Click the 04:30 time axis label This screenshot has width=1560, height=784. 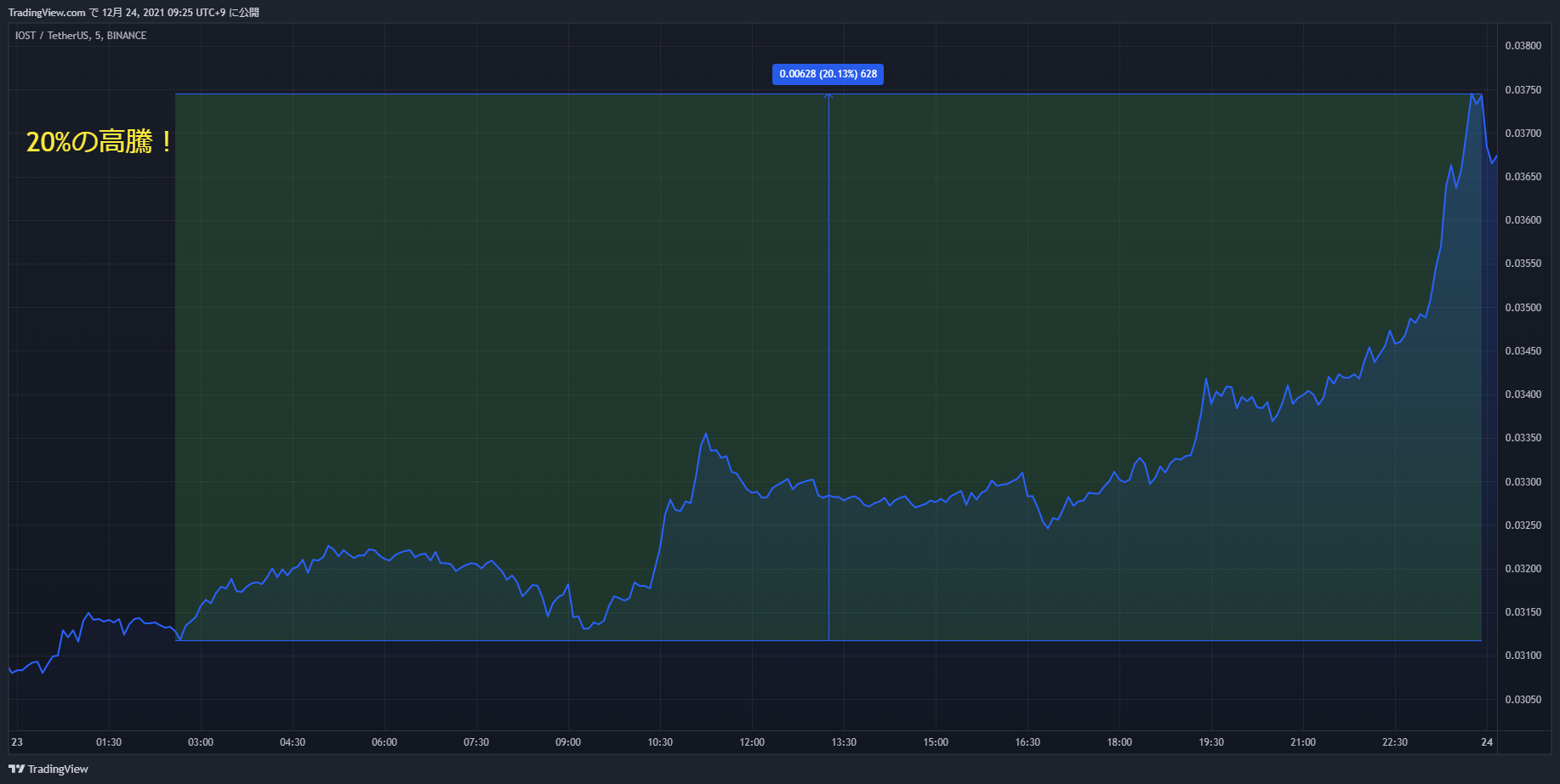click(293, 742)
